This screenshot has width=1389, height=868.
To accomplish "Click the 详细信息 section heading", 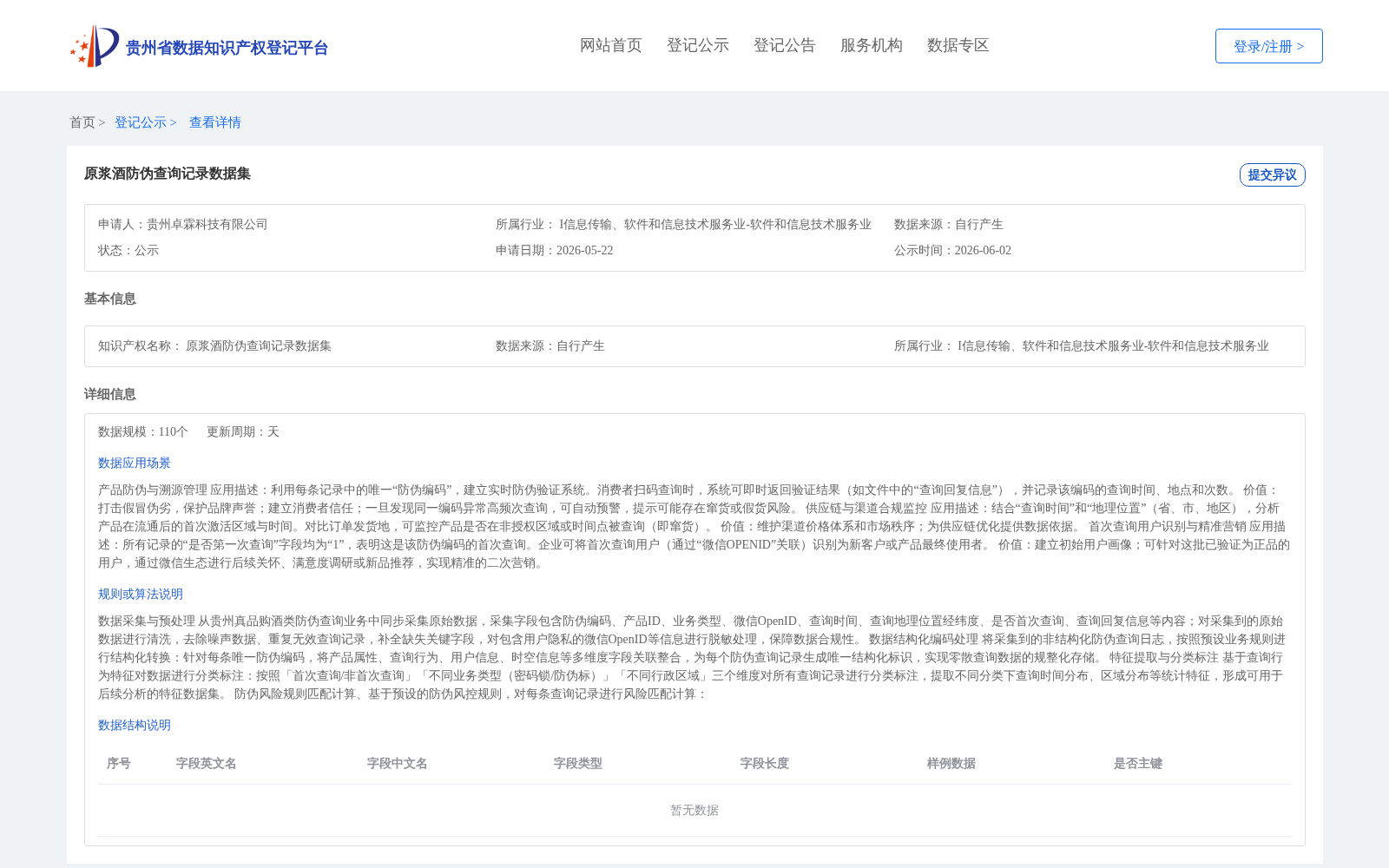I will tap(110, 394).
